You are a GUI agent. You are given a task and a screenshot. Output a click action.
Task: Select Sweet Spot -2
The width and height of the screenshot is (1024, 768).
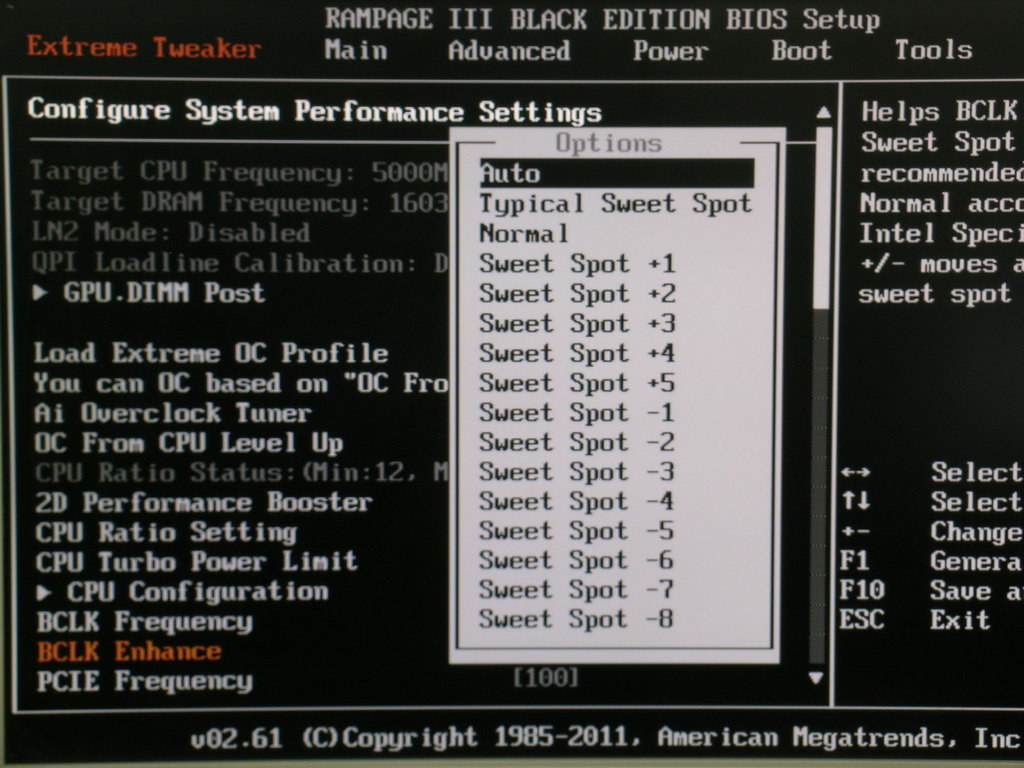tap(577, 442)
